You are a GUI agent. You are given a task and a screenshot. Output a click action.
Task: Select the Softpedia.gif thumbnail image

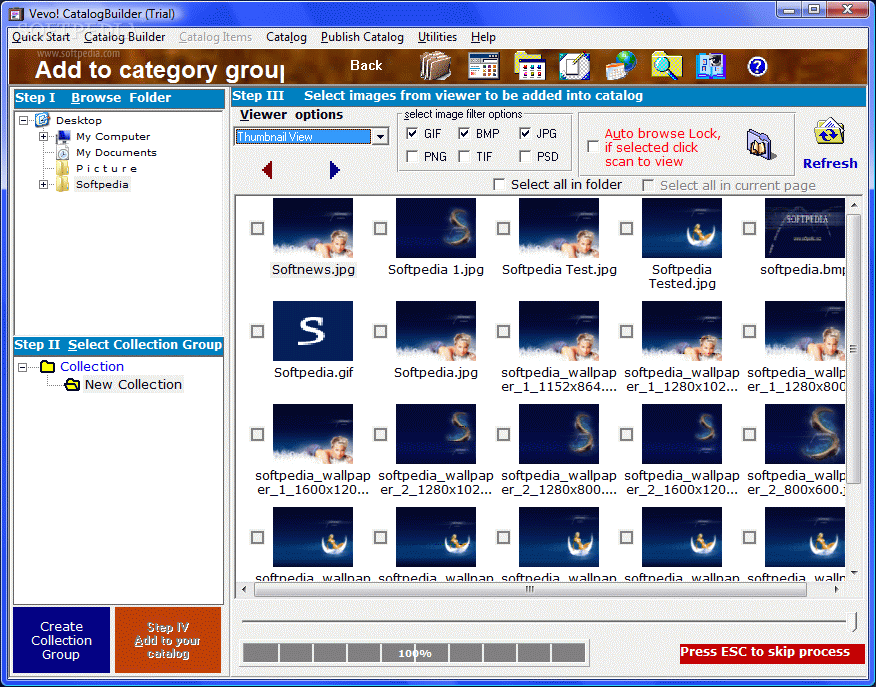(x=313, y=331)
